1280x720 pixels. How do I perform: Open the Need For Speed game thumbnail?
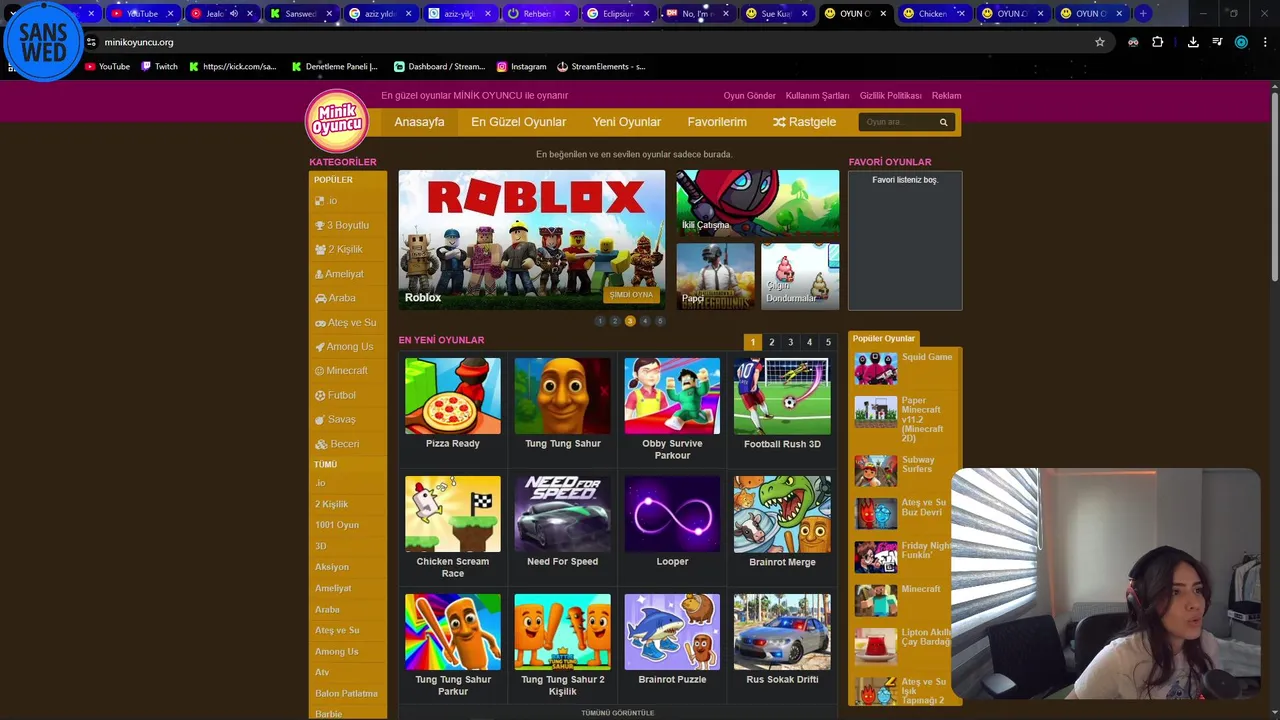[x=562, y=514]
